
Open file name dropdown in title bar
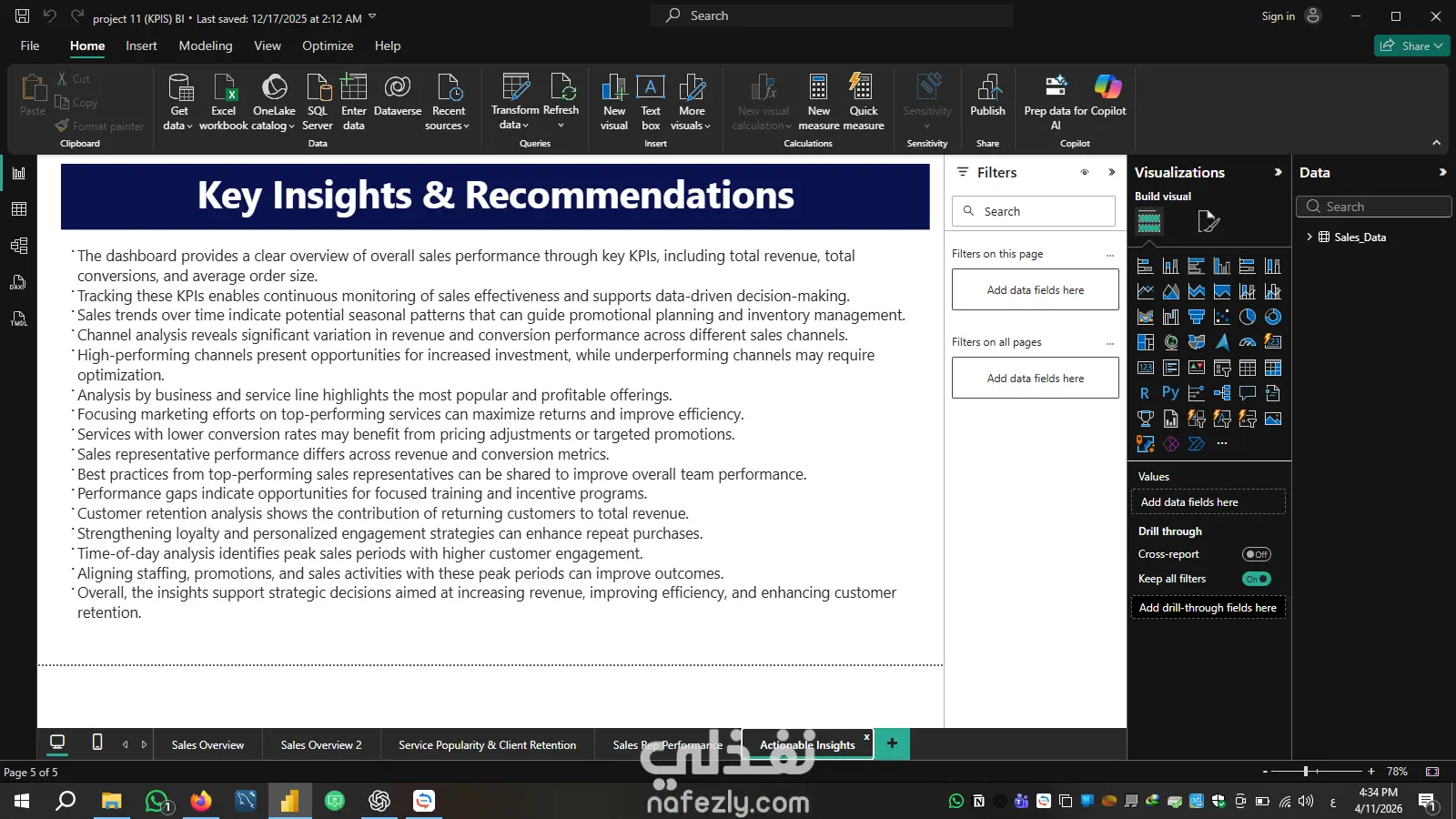click(372, 17)
